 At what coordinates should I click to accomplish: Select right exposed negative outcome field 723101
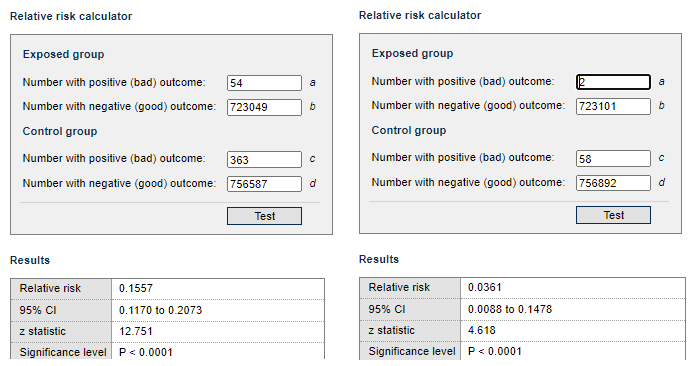click(x=613, y=106)
